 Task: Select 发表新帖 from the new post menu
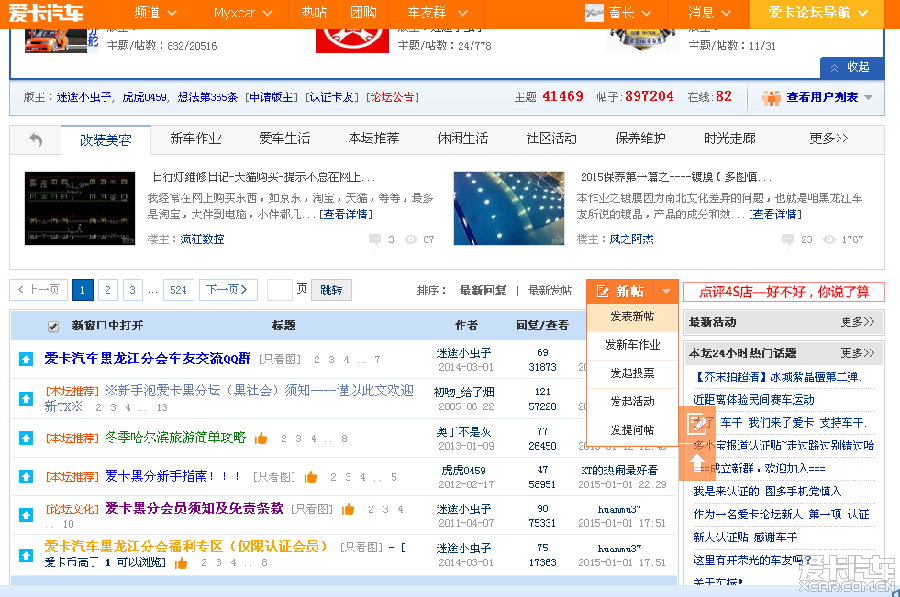(632, 316)
